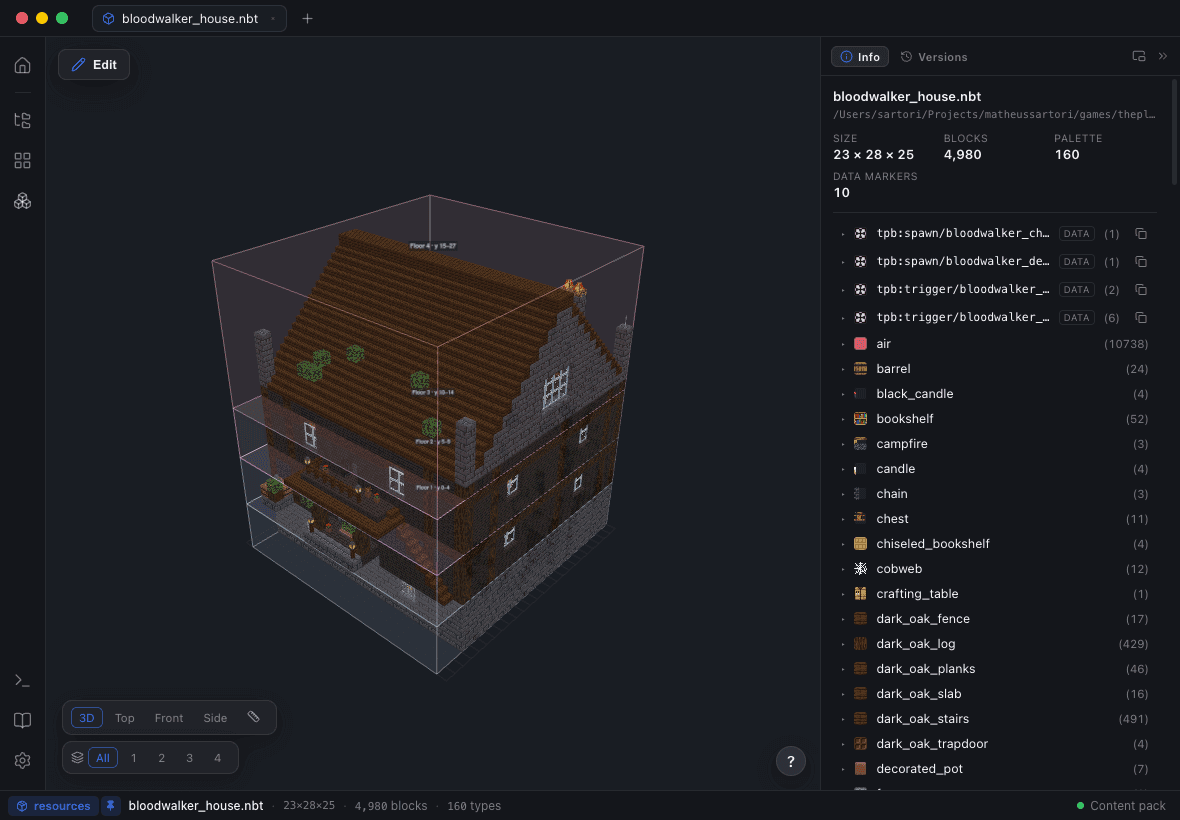
Task: Click the Edit button
Action: pos(94,65)
